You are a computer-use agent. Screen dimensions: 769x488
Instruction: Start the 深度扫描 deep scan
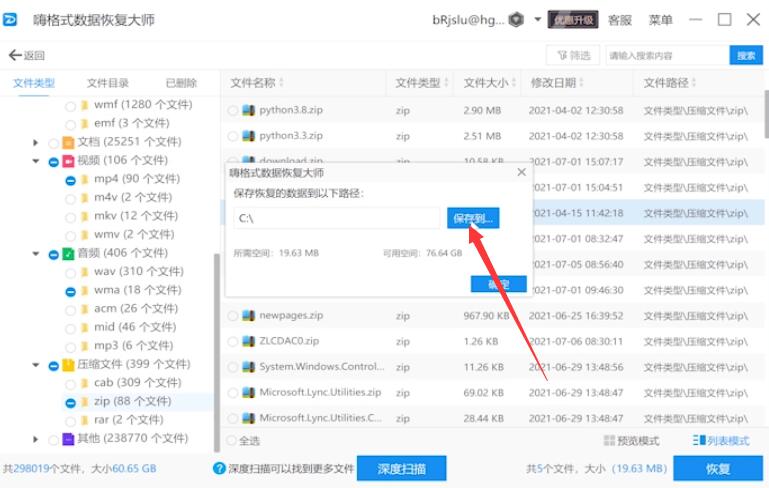401,468
